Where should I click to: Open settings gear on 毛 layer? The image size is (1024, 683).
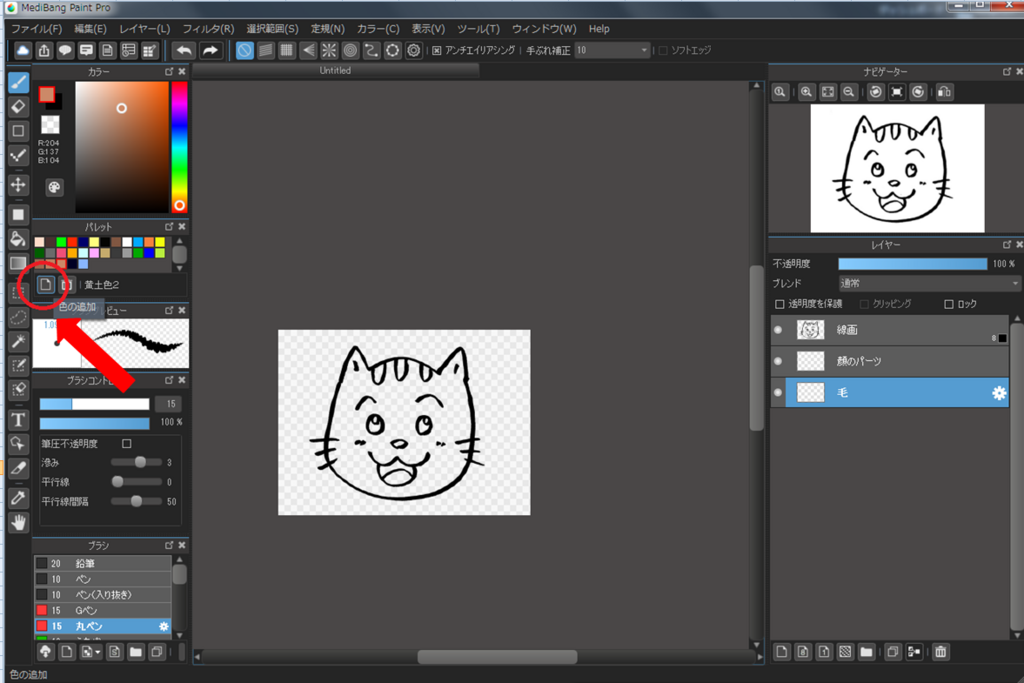[999, 393]
